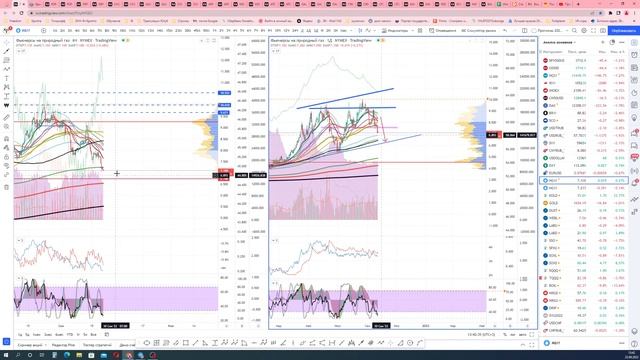Open Windows Start menu
Image resolution: width=640 pixels, height=360 pixels.
click(6, 356)
